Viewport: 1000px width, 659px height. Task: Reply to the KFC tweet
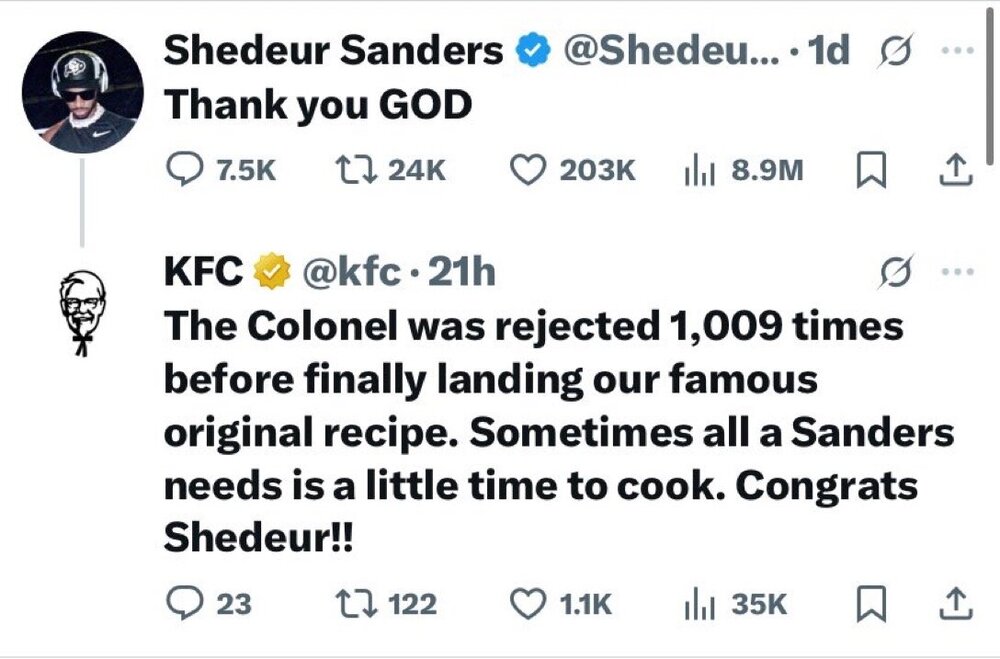tap(185, 604)
